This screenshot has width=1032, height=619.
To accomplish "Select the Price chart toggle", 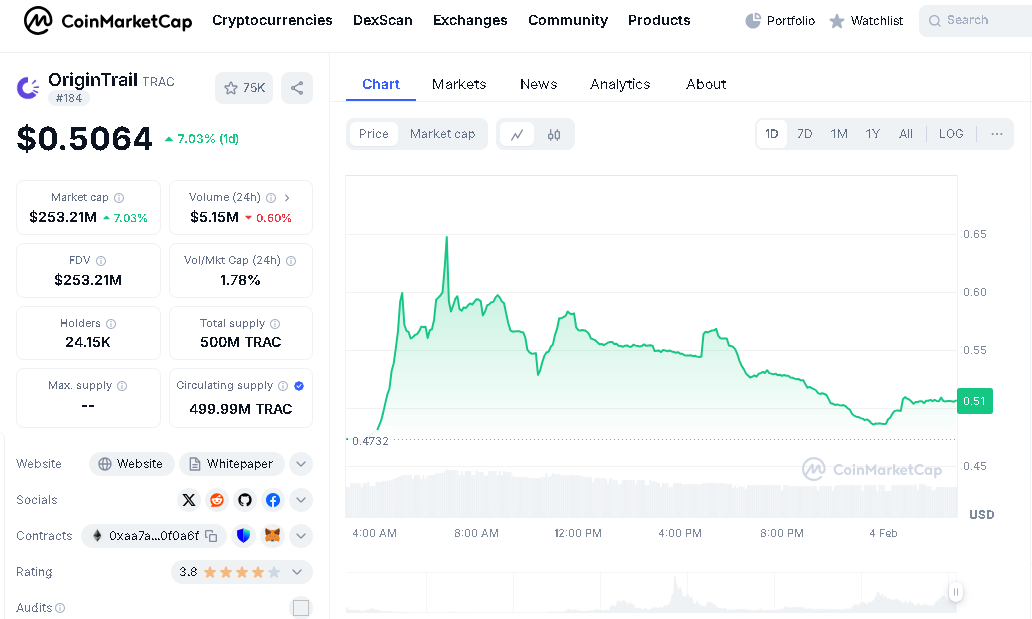I will [374, 134].
